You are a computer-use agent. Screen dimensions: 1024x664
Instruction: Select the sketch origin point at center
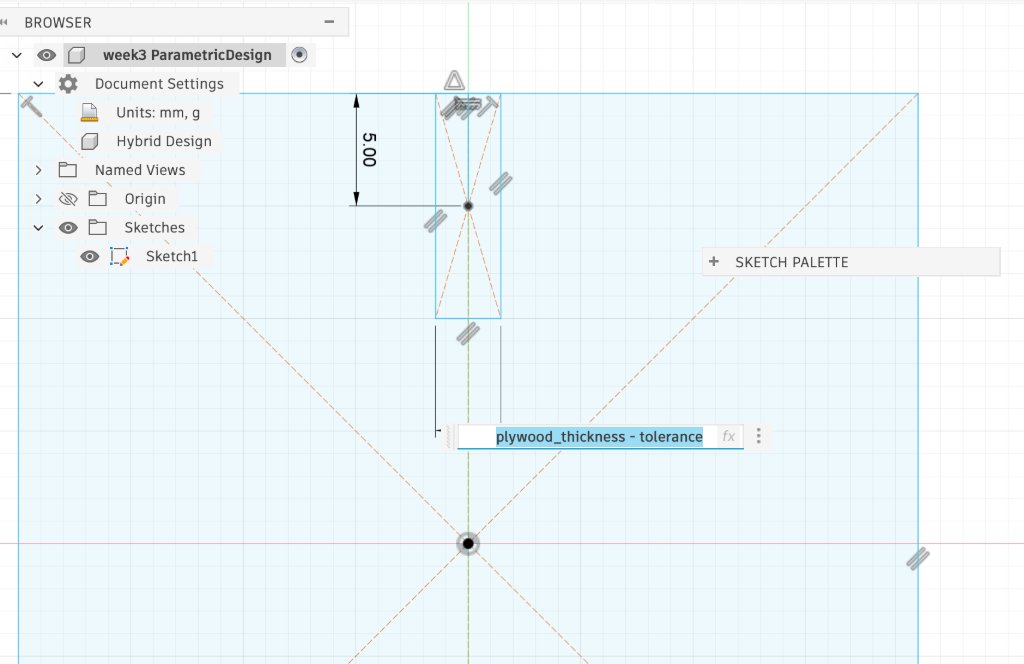click(x=468, y=543)
